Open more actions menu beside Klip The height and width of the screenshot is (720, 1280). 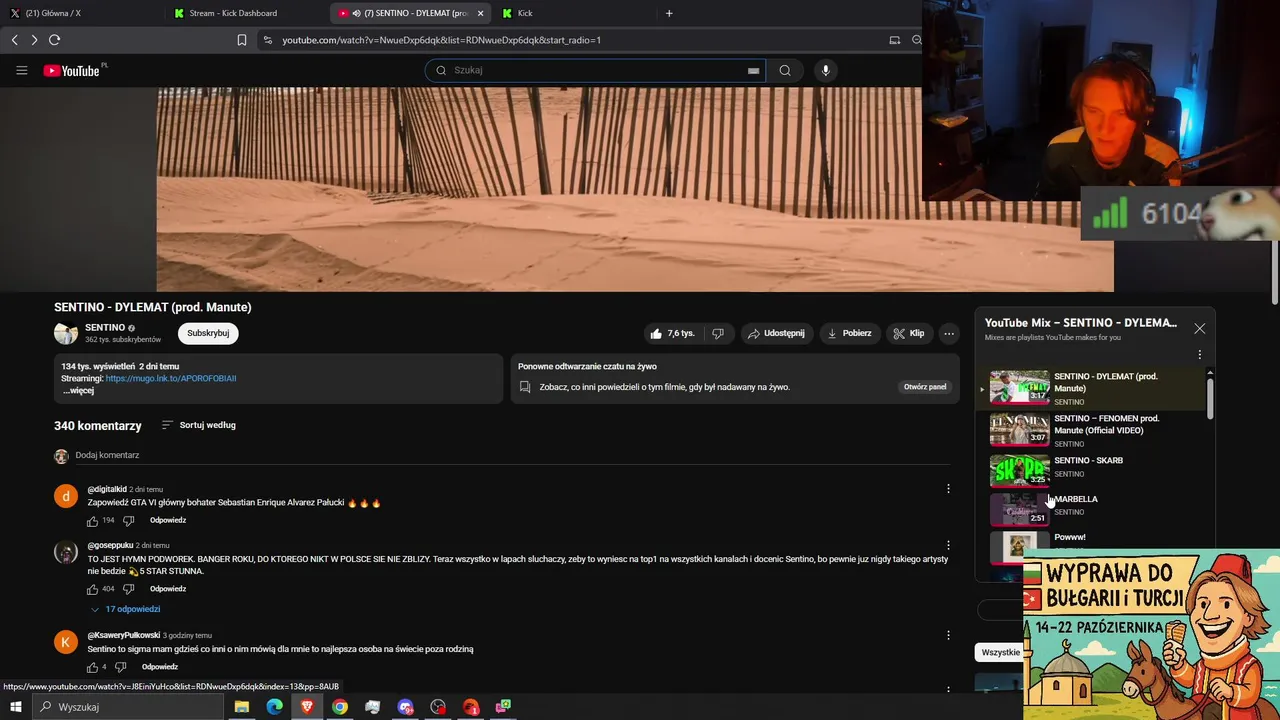[x=949, y=333]
